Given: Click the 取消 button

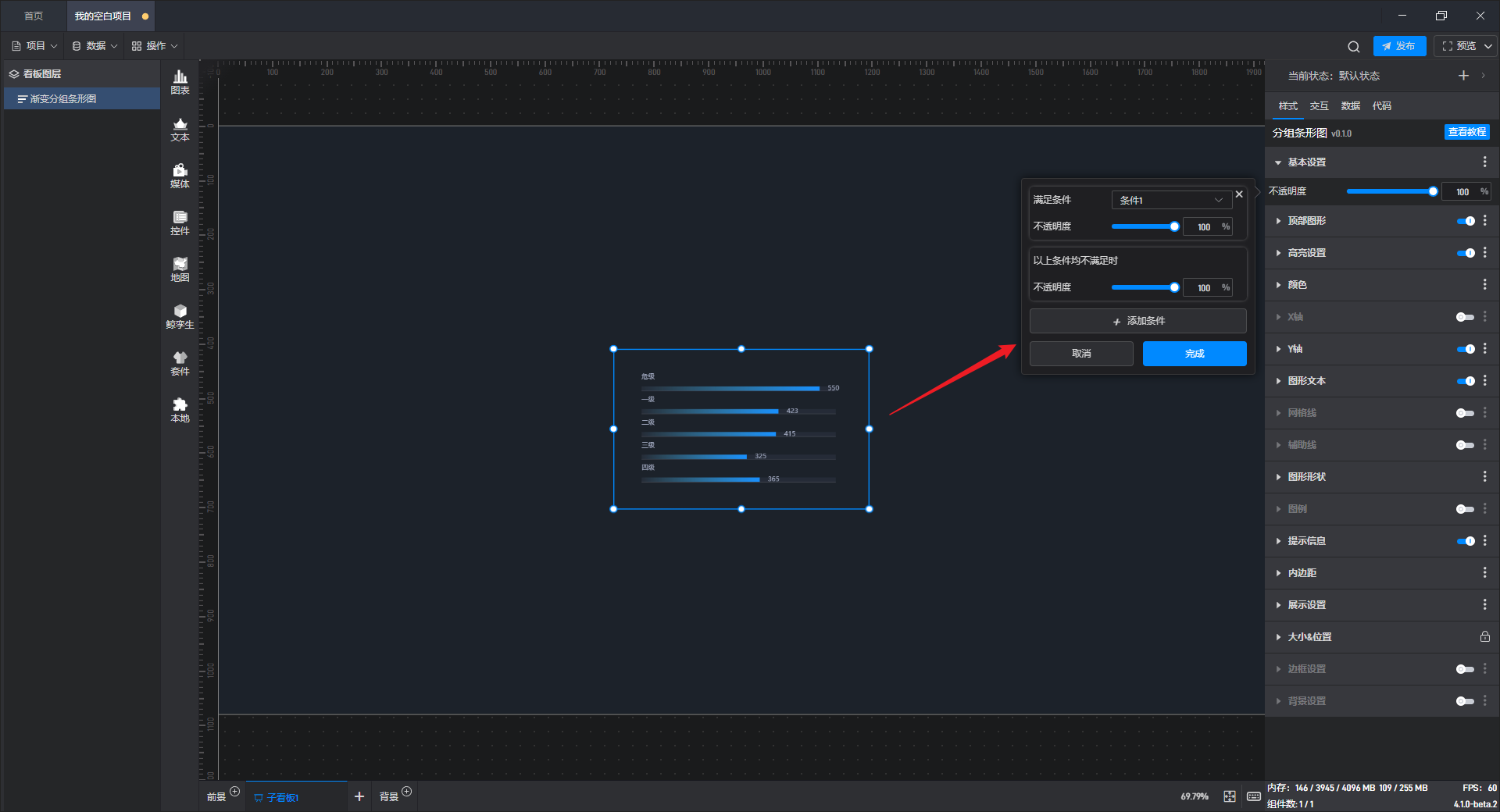Looking at the screenshot, I should click(1081, 354).
